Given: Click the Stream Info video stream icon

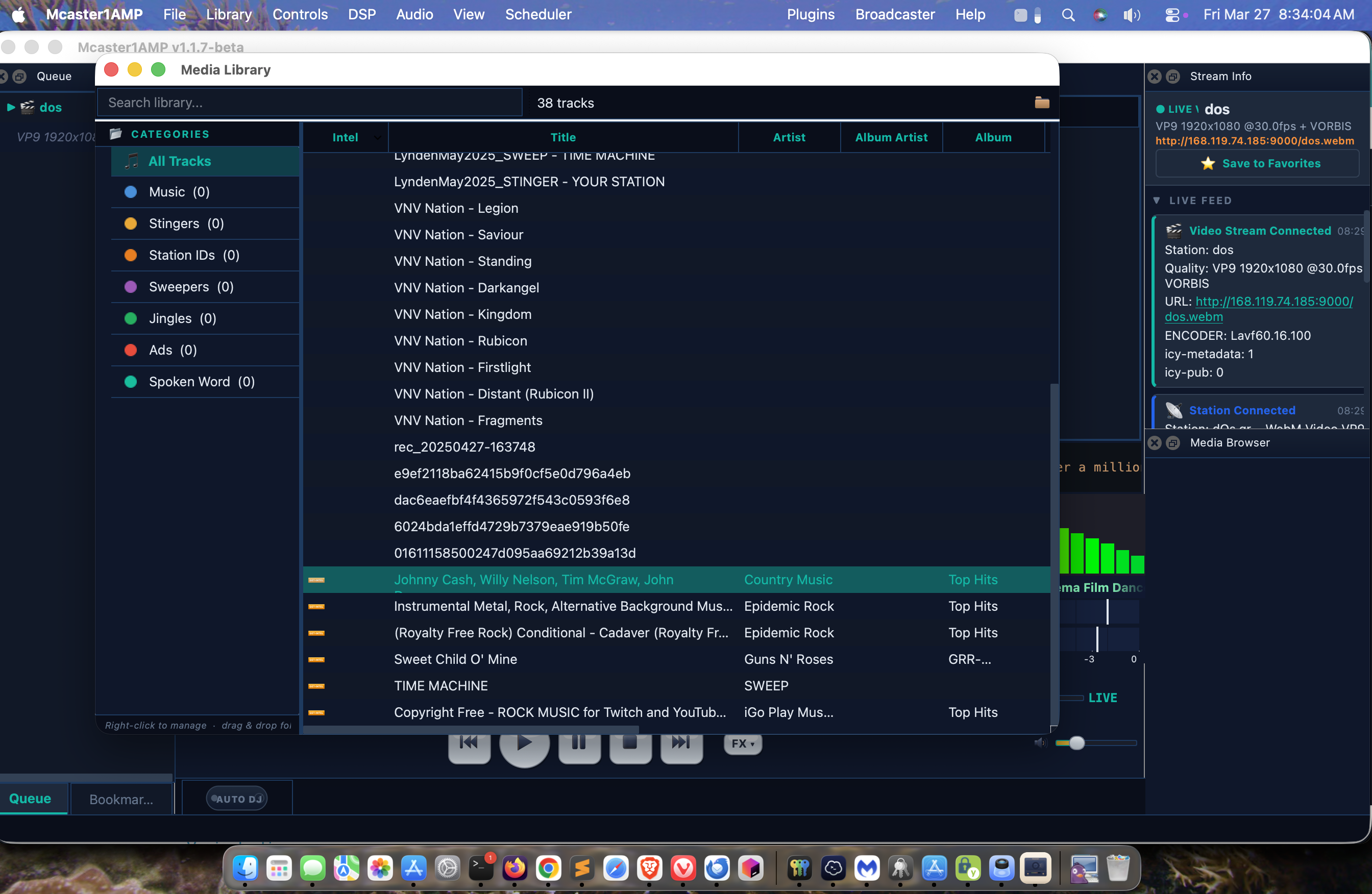Looking at the screenshot, I should (1174, 230).
